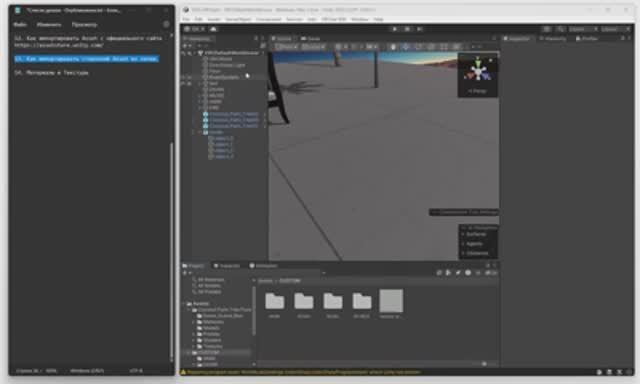Click Save Search star icon in Project

478,273
